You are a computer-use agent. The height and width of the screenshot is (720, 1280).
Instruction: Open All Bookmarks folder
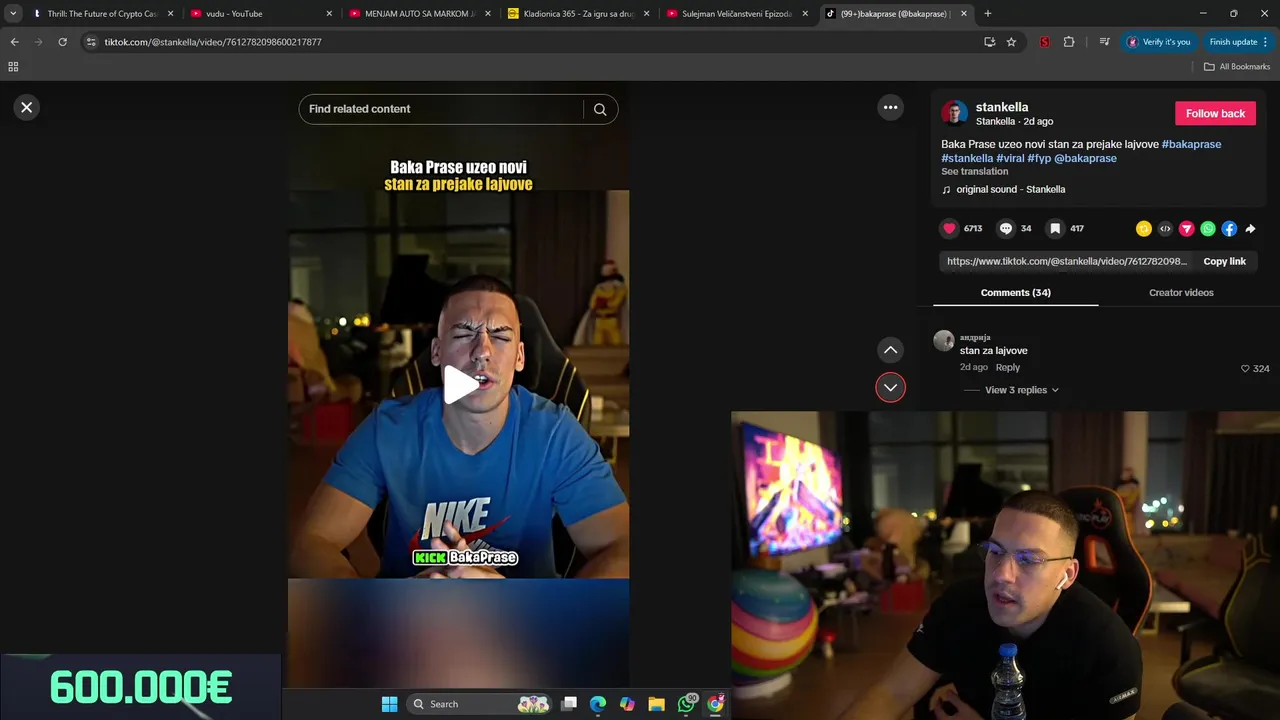1237,67
